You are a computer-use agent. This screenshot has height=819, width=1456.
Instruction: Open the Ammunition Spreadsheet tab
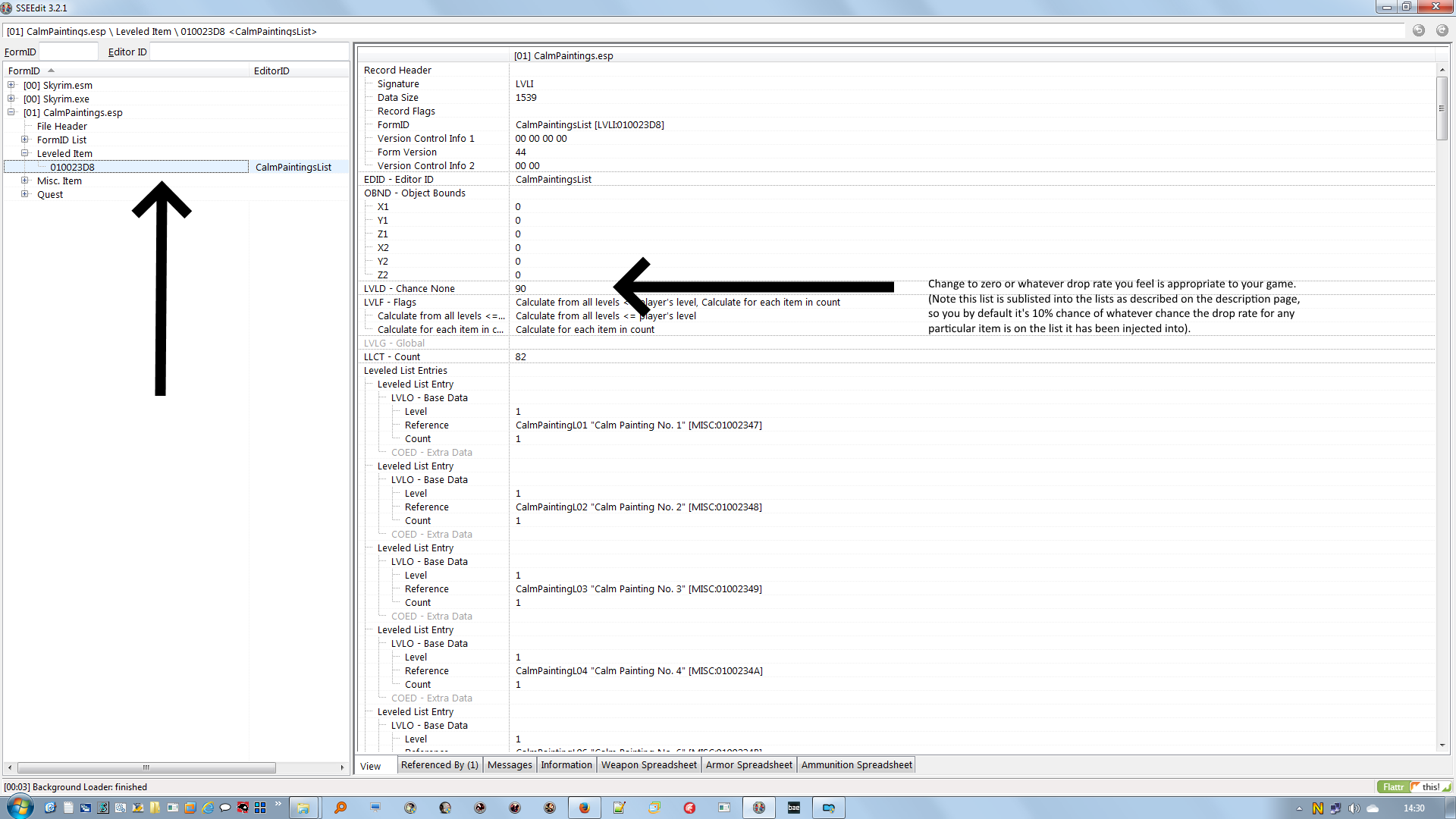pos(857,764)
